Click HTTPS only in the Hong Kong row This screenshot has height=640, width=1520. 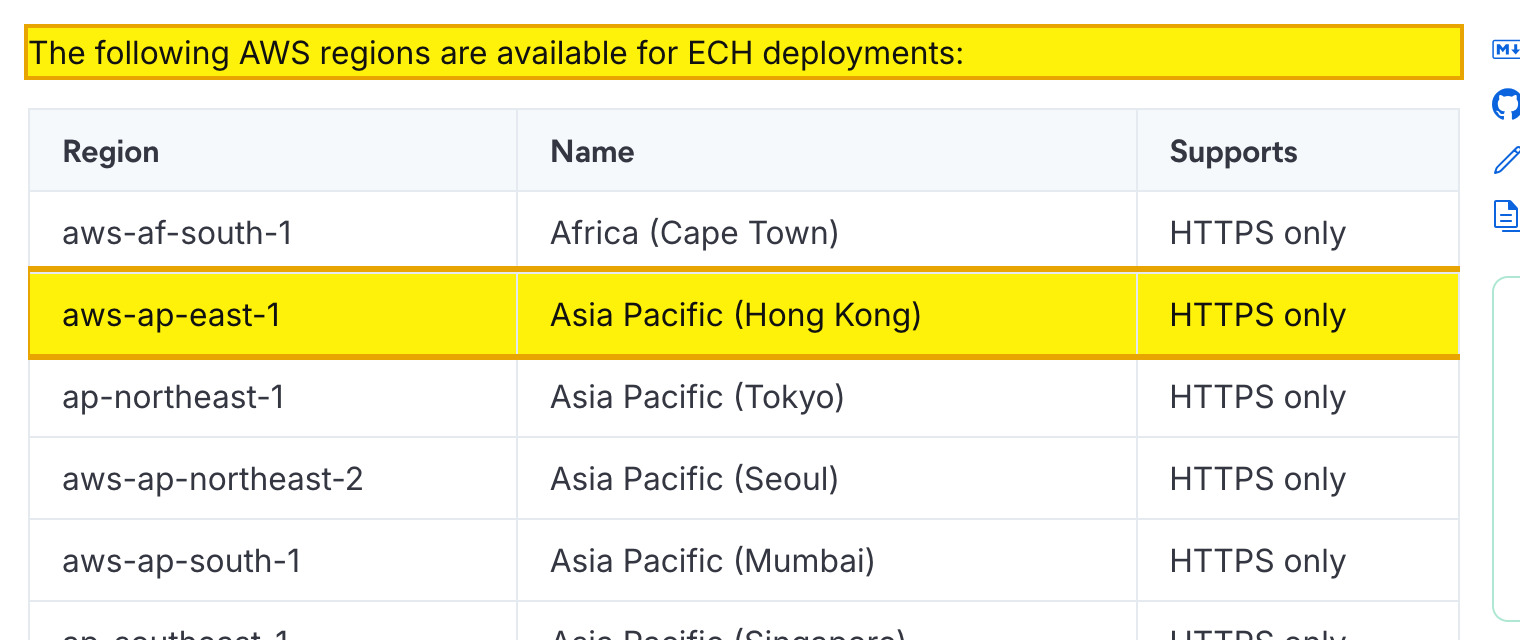click(x=1298, y=315)
